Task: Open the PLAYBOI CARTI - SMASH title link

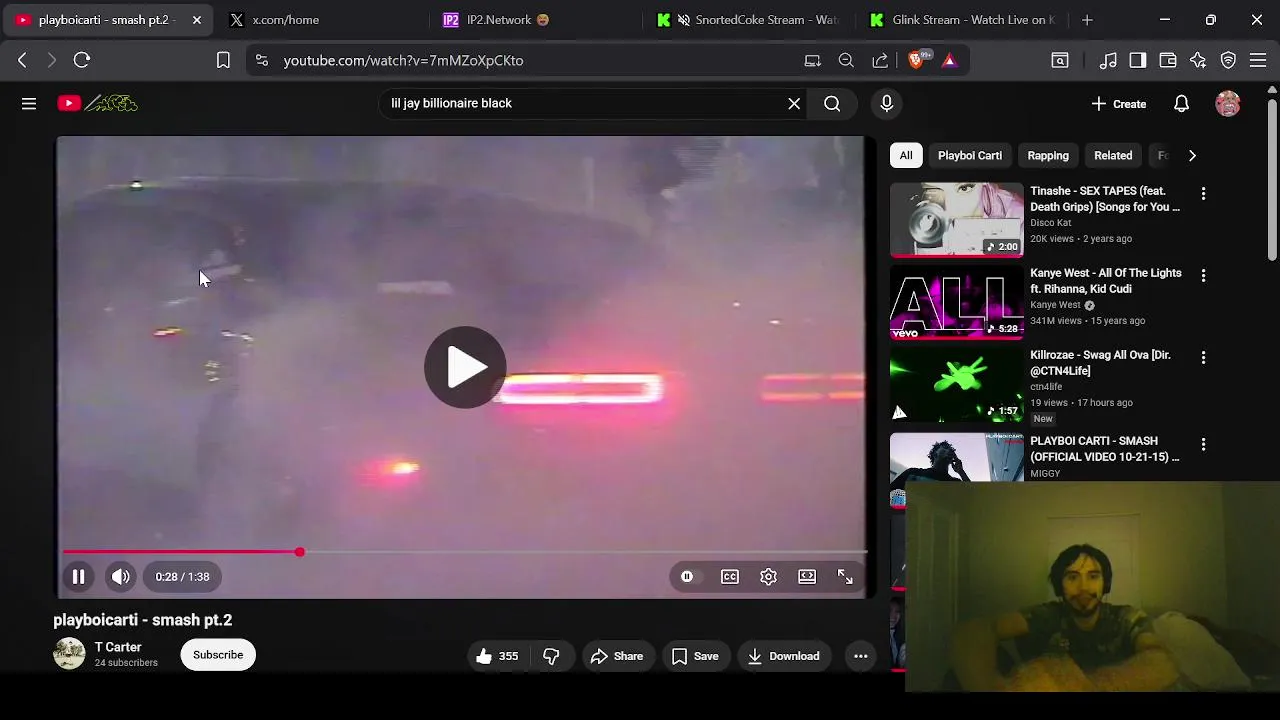Action: 1105,449
